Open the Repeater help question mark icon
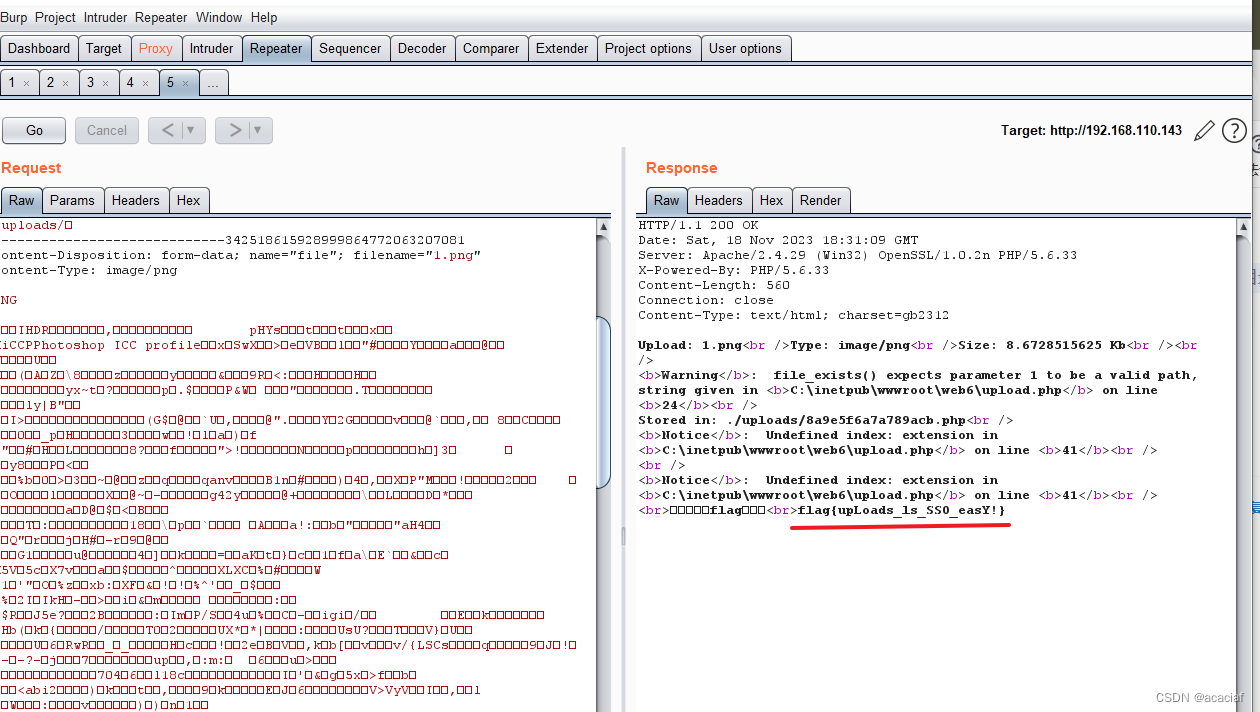The width and height of the screenshot is (1260, 712). (1235, 130)
